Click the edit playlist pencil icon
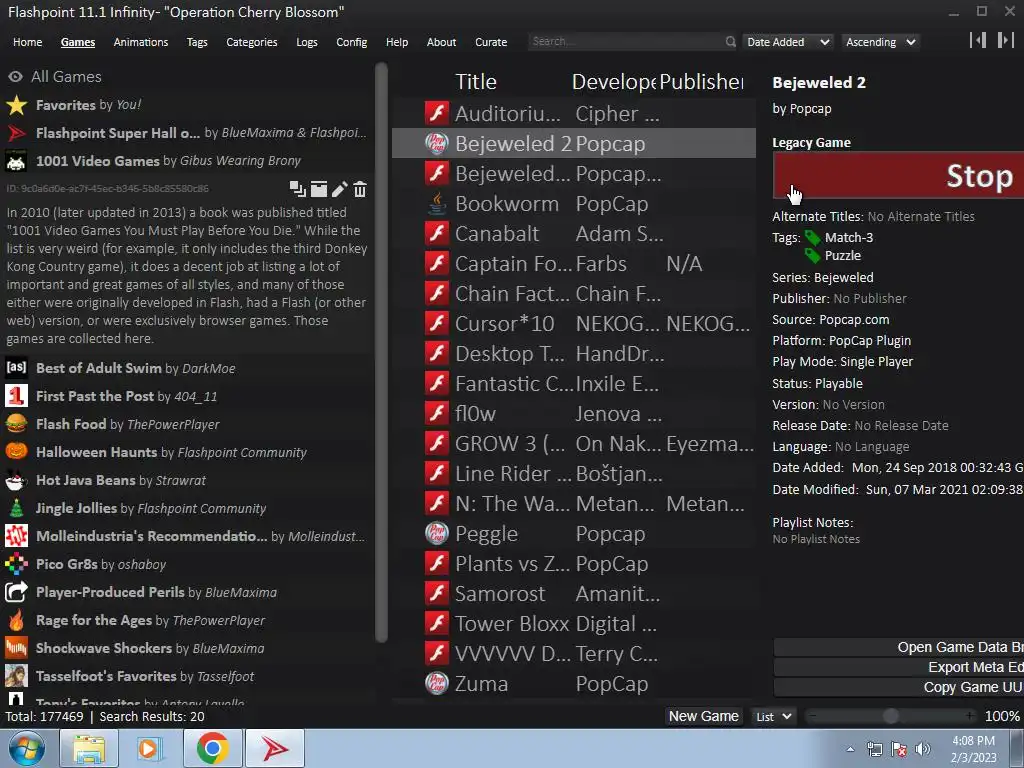The height and width of the screenshot is (768, 1024). point(340,189)
